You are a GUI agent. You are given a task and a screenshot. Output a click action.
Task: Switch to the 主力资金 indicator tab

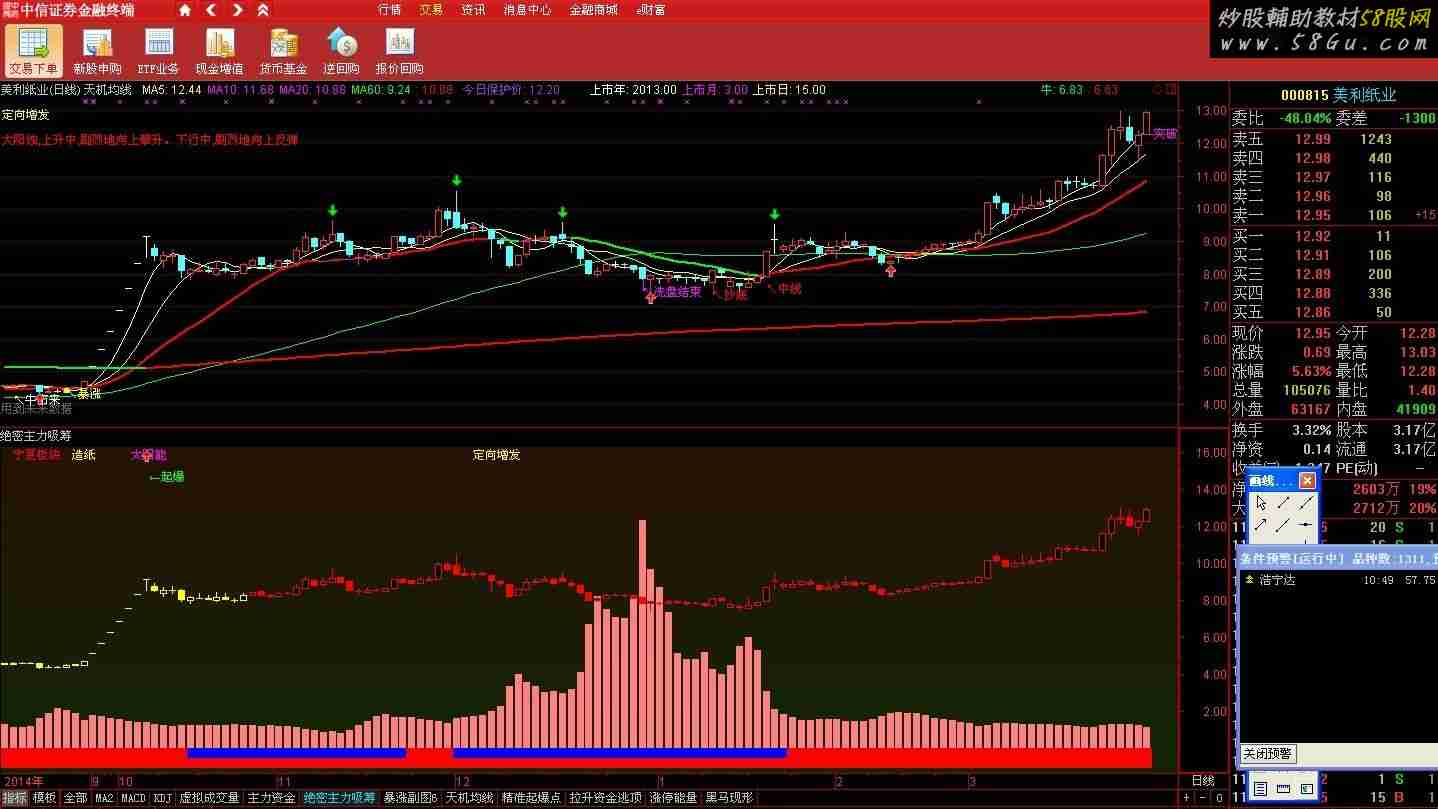tap(271, 798)
